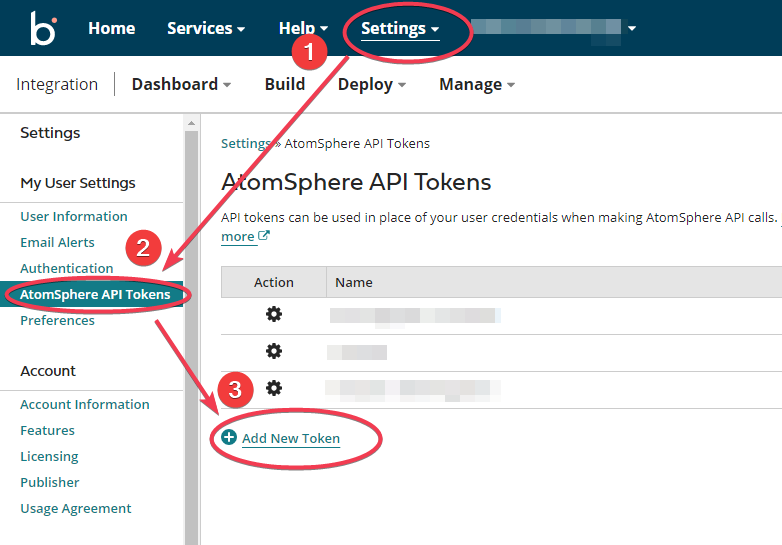Click the plus icon beside Add New Token
The image size is (782, 545).
coord(229,438)
